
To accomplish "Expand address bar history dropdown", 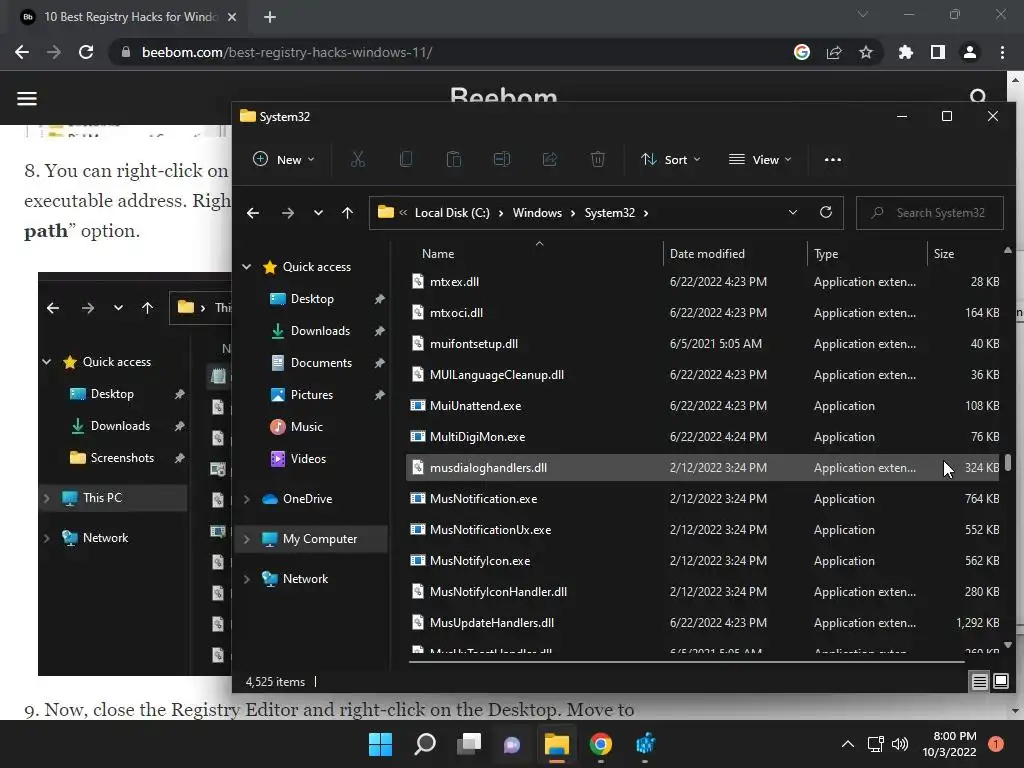I will (793, 212).
